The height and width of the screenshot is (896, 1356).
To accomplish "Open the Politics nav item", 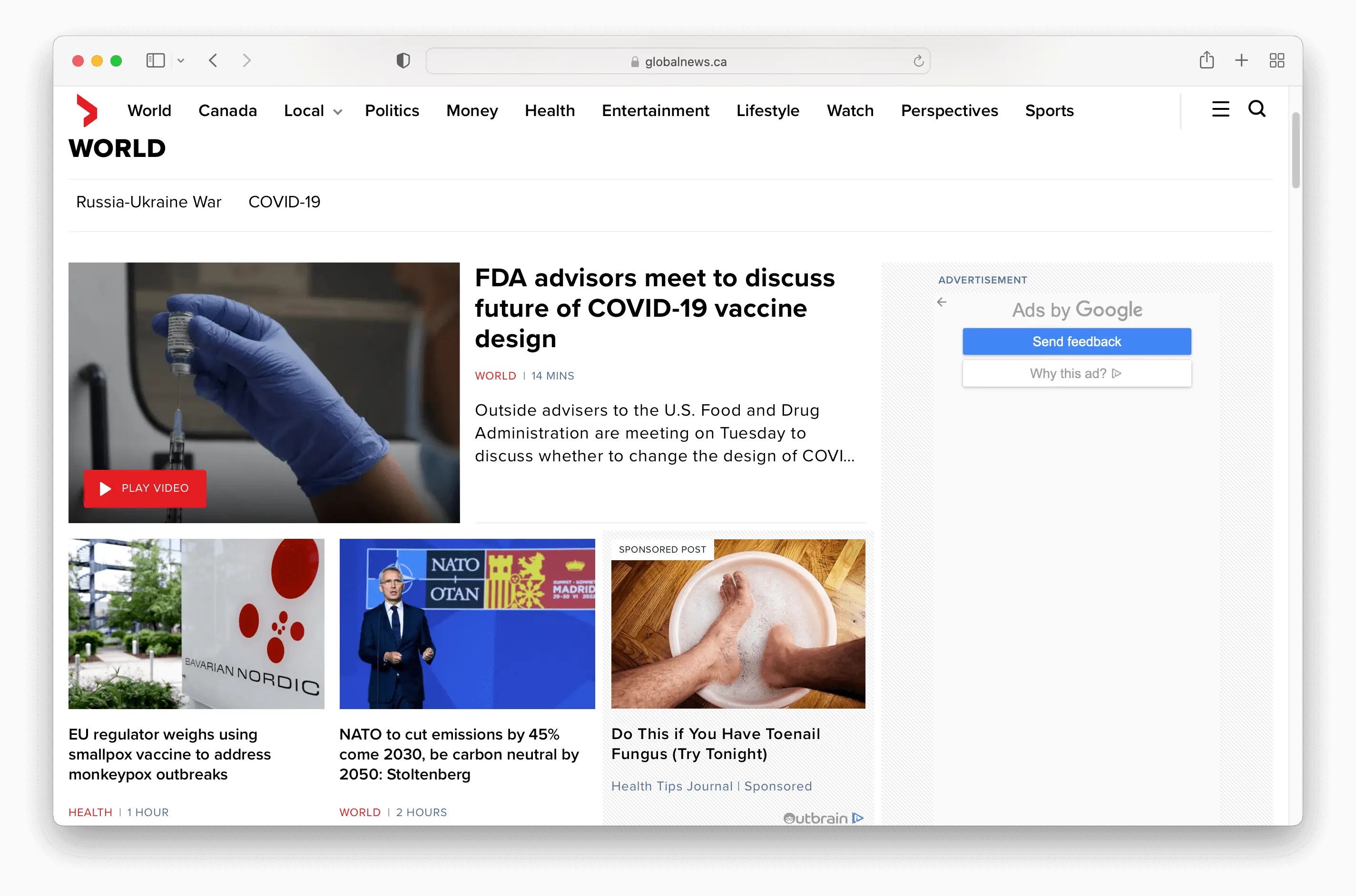I will pos(392,111).
